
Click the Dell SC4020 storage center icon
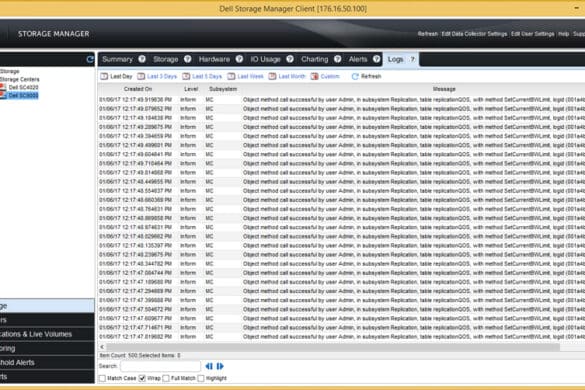[x=3, y=87]
